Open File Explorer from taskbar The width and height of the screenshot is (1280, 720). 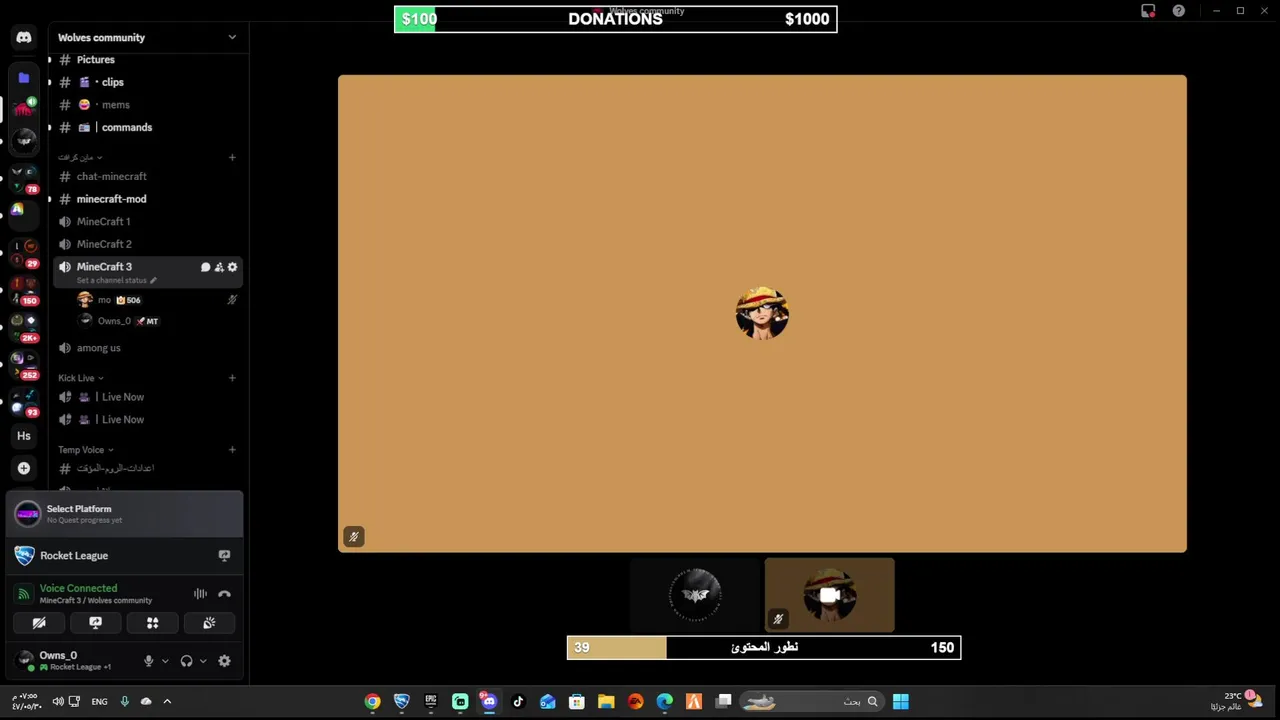606,702
